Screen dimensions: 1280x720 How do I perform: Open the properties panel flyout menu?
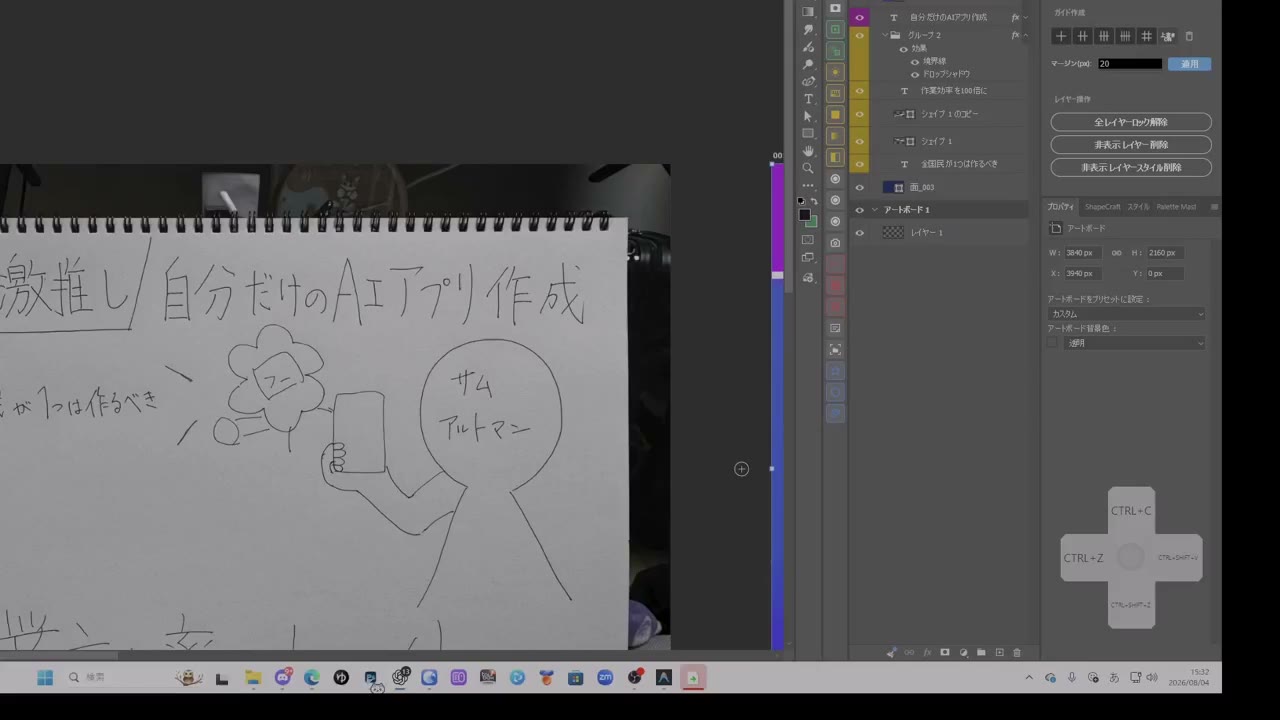(x=1214, y=207)
